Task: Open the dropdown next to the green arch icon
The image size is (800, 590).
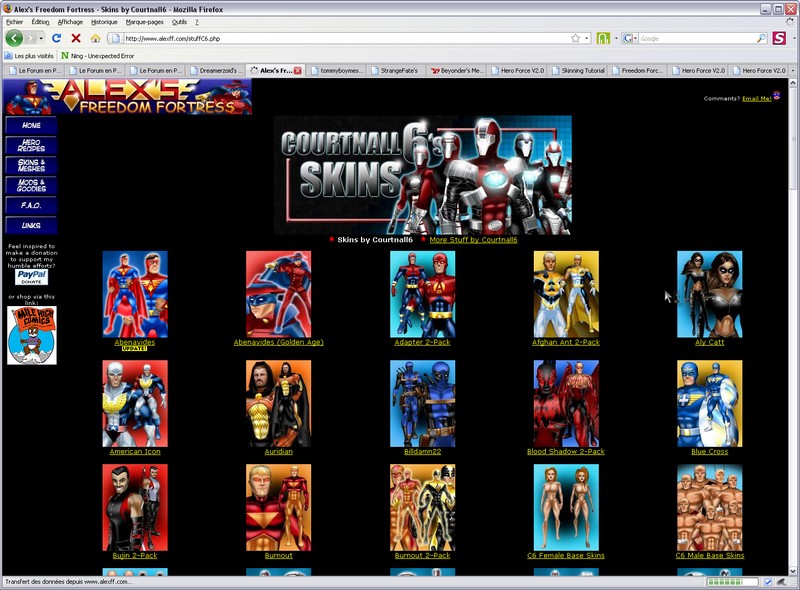Action: pos(616,38)
